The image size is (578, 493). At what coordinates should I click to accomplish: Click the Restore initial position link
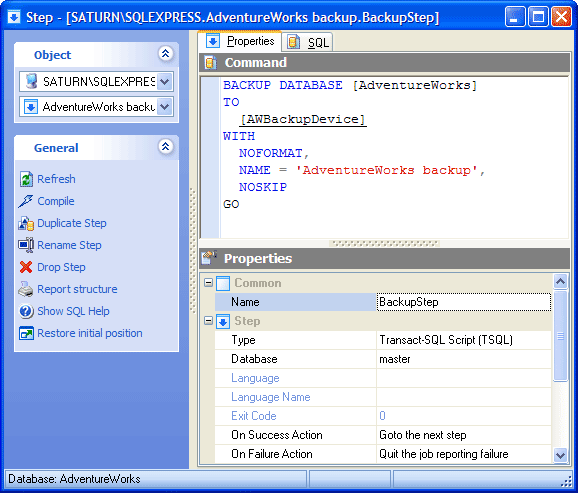(90, 333)
